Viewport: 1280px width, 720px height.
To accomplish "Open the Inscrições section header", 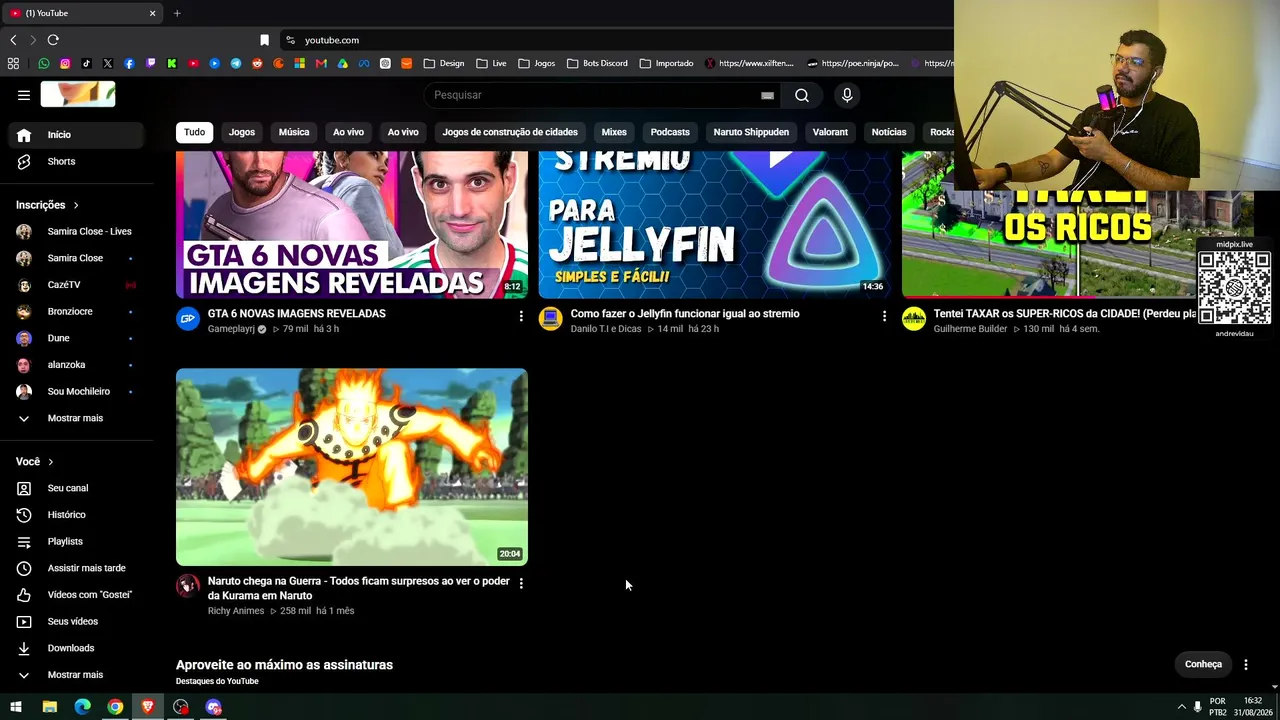I will click(x=47, y=205).
